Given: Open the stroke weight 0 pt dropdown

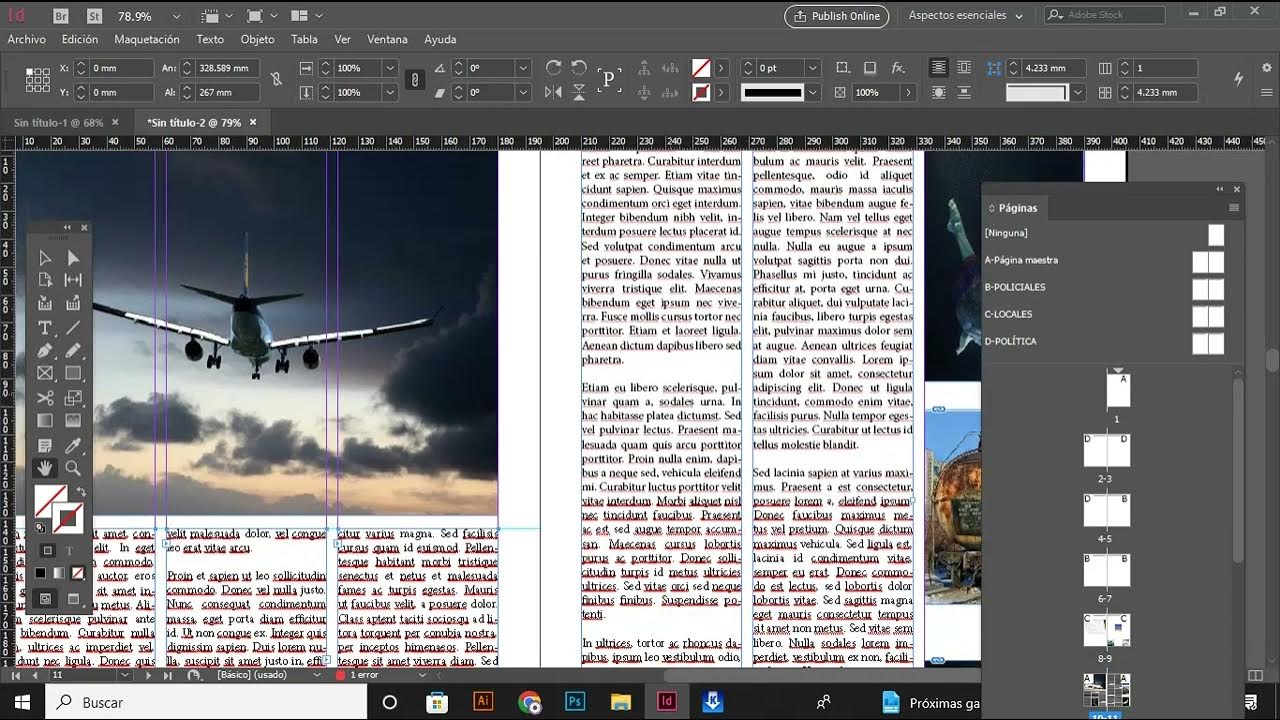Looking at the screenshot, I should click(812, 68).
